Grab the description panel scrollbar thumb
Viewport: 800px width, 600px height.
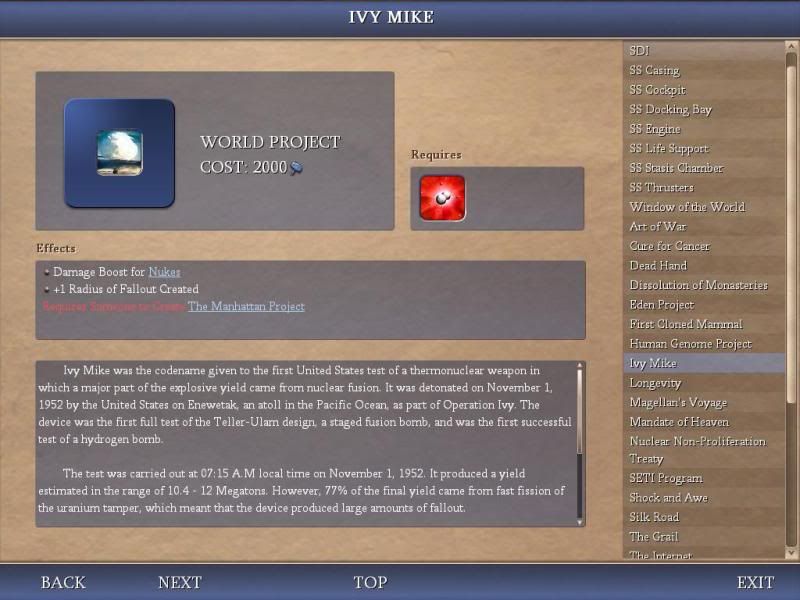pos(580,411)
